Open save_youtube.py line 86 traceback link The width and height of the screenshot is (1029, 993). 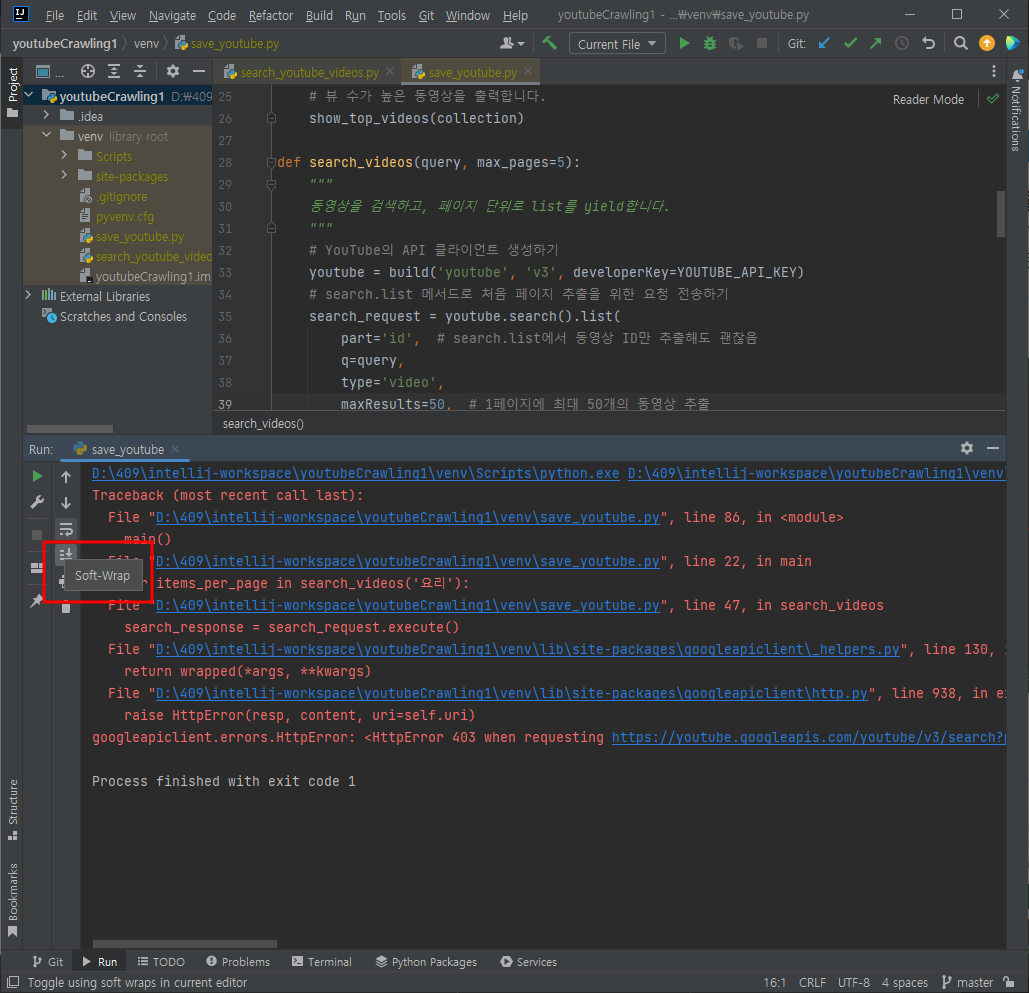(x=407, y=517)
